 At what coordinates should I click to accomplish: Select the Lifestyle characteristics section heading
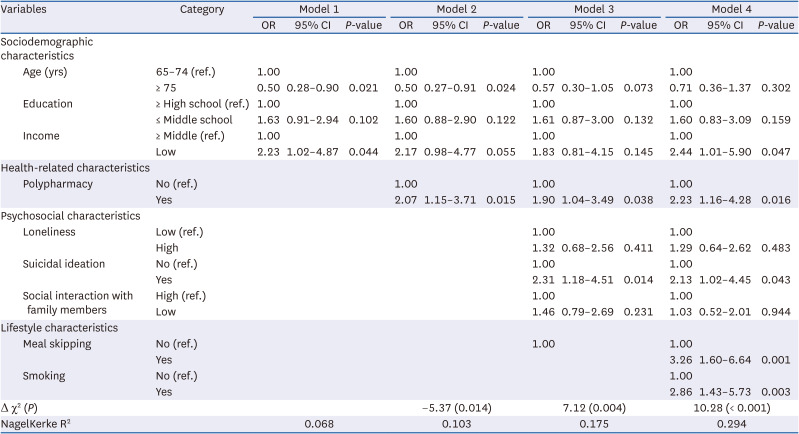pos(63,327)
